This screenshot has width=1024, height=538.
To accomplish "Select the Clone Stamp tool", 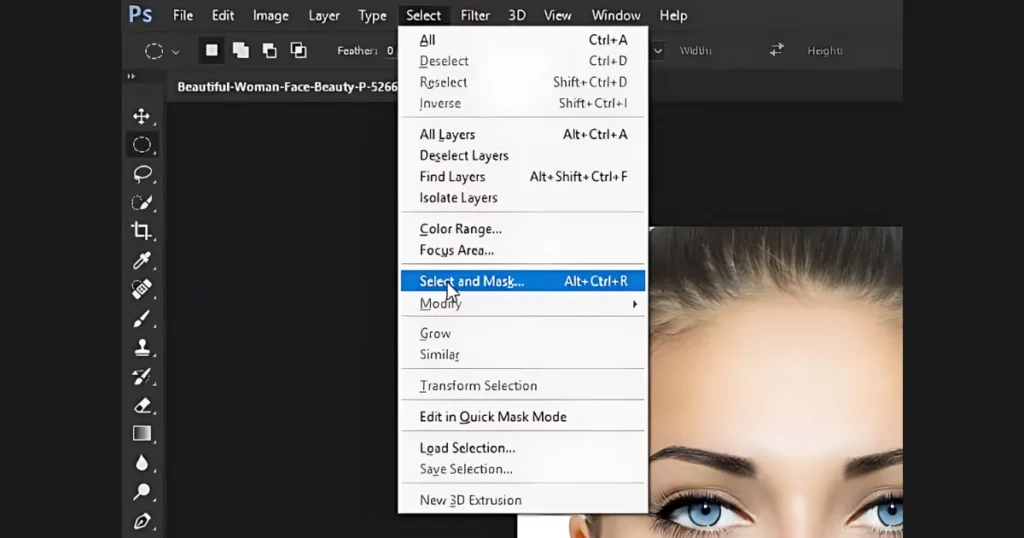I will coord(142,347).
